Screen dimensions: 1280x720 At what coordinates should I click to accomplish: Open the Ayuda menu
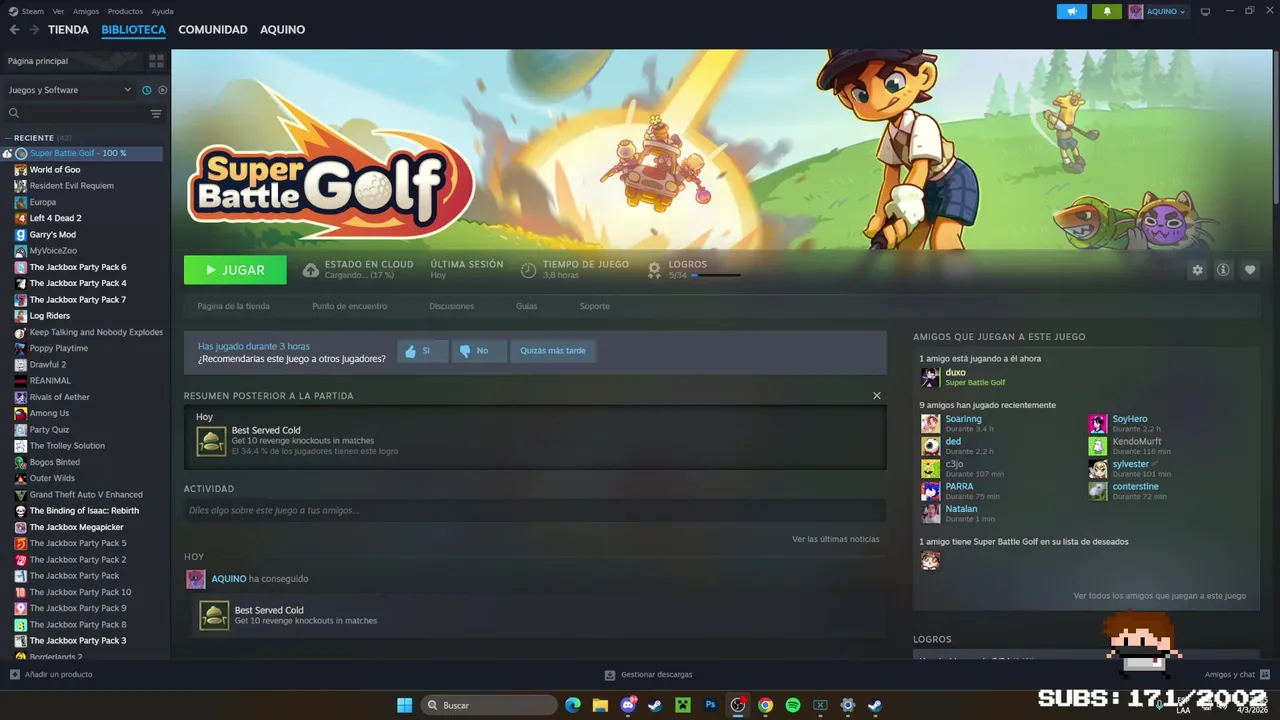tap(163, 11)
